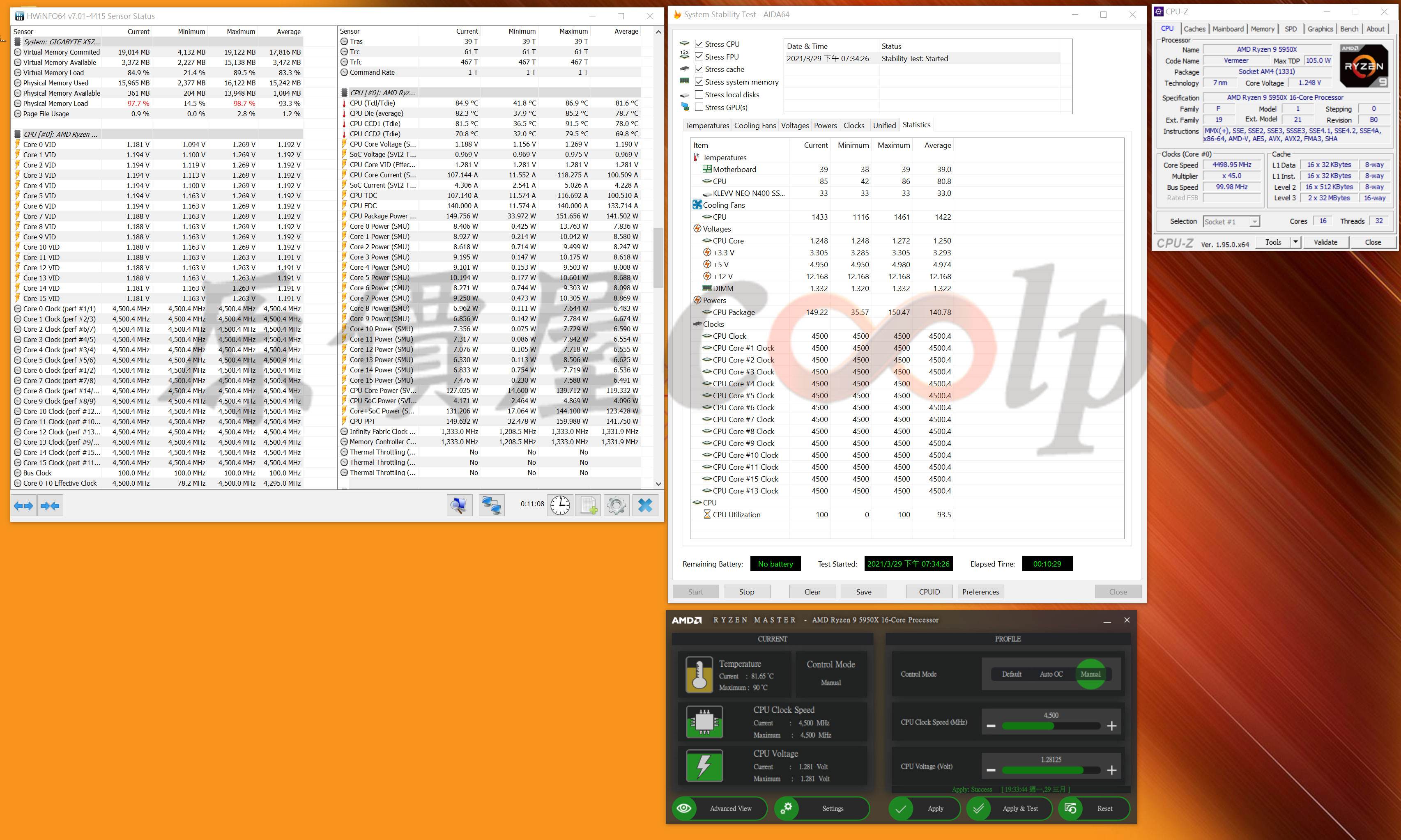Select Auto OC control mode

1051,674
